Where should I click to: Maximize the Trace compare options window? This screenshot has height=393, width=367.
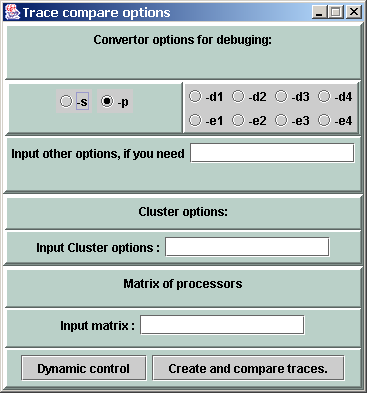click(336, 12)
